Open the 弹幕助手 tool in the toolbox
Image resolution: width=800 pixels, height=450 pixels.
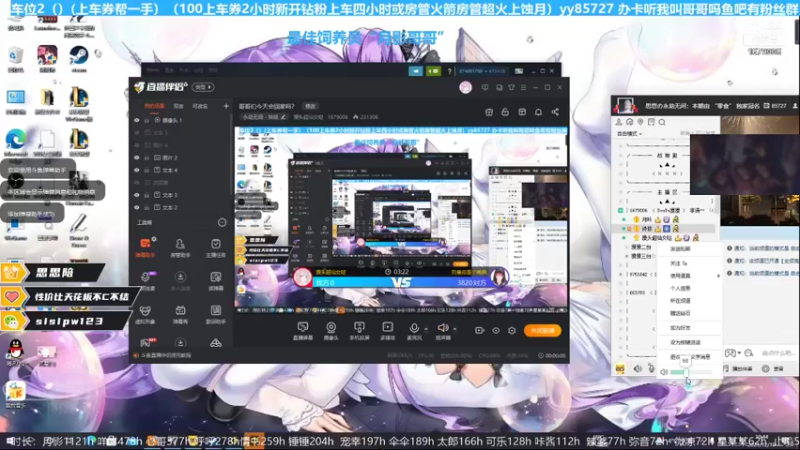point(145,247)
